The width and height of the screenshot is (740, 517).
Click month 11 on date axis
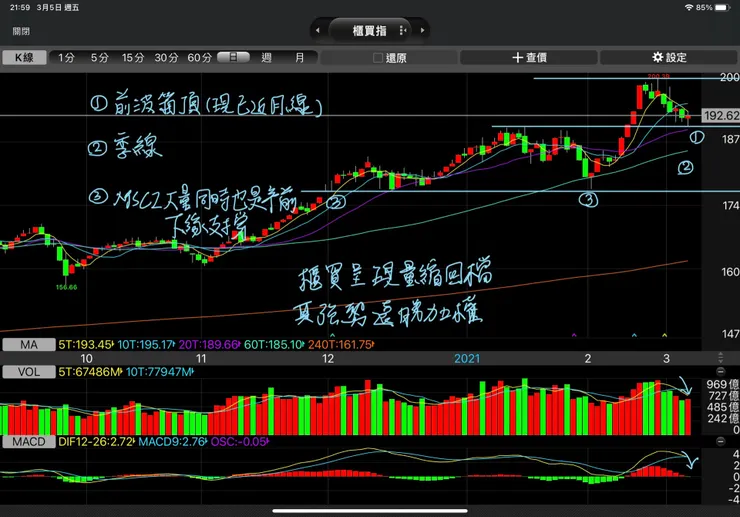click(201, 359)
